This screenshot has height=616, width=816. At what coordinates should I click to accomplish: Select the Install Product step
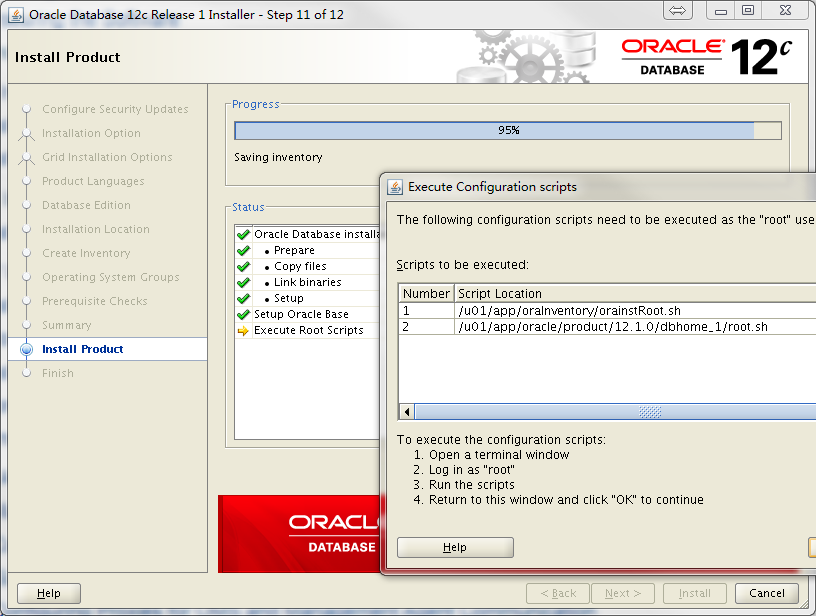point(83,349)
